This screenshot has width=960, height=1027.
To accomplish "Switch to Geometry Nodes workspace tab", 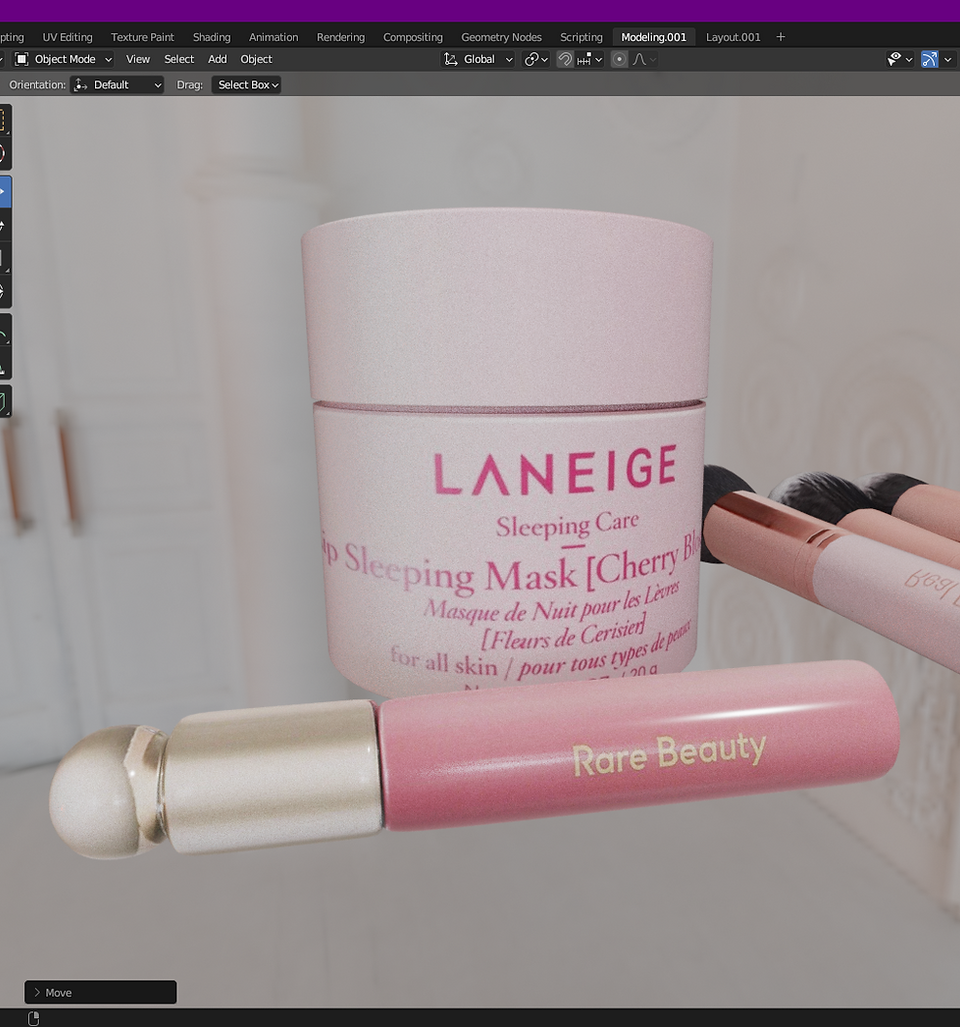I will [501, 37].
